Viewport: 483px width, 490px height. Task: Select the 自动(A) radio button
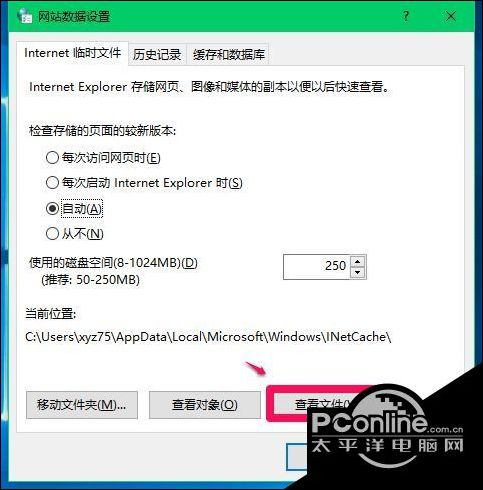[x=74, y=209]
